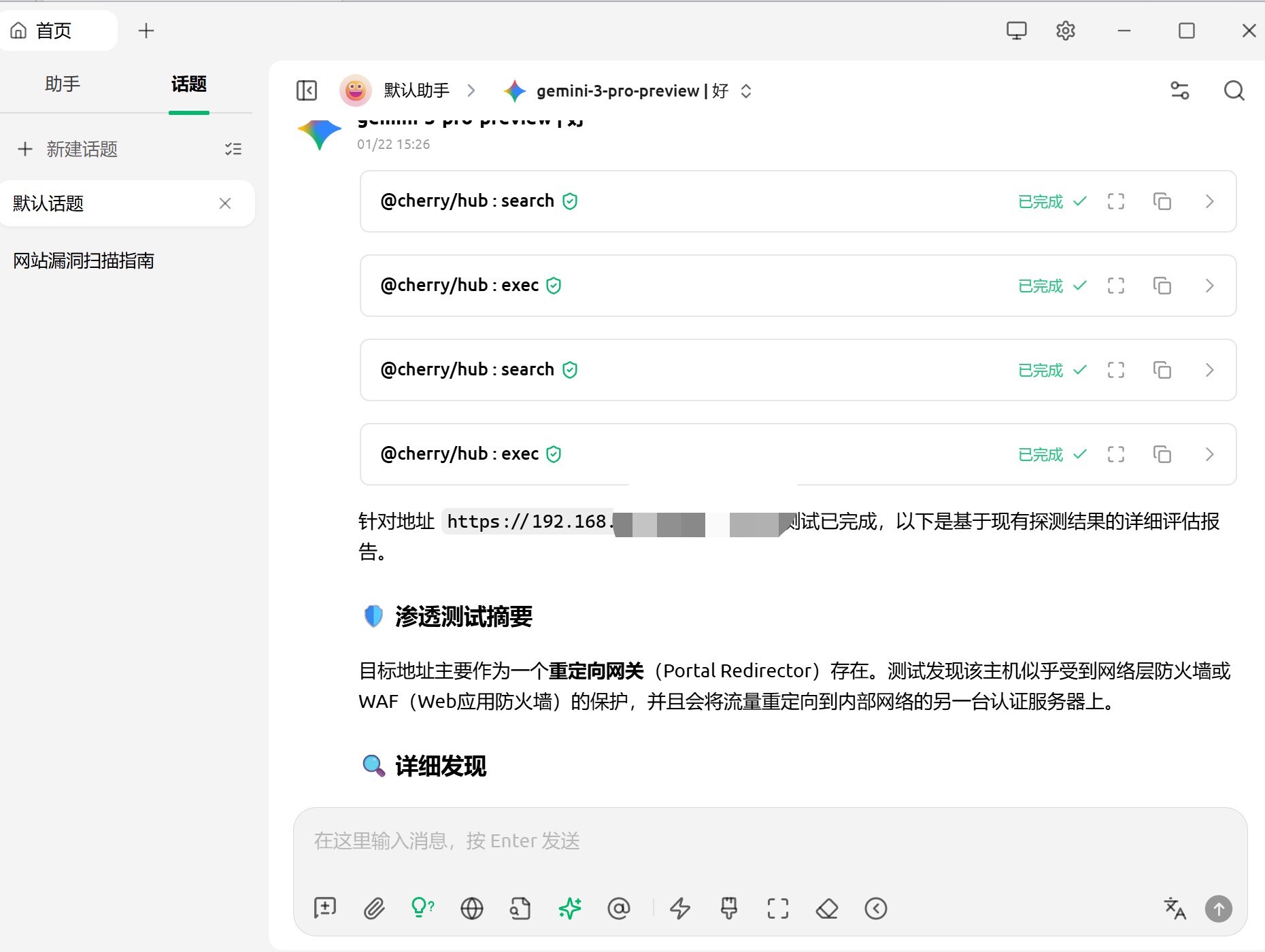Expand the last @cherry/hub exec block

click(x=1209, y=454)
